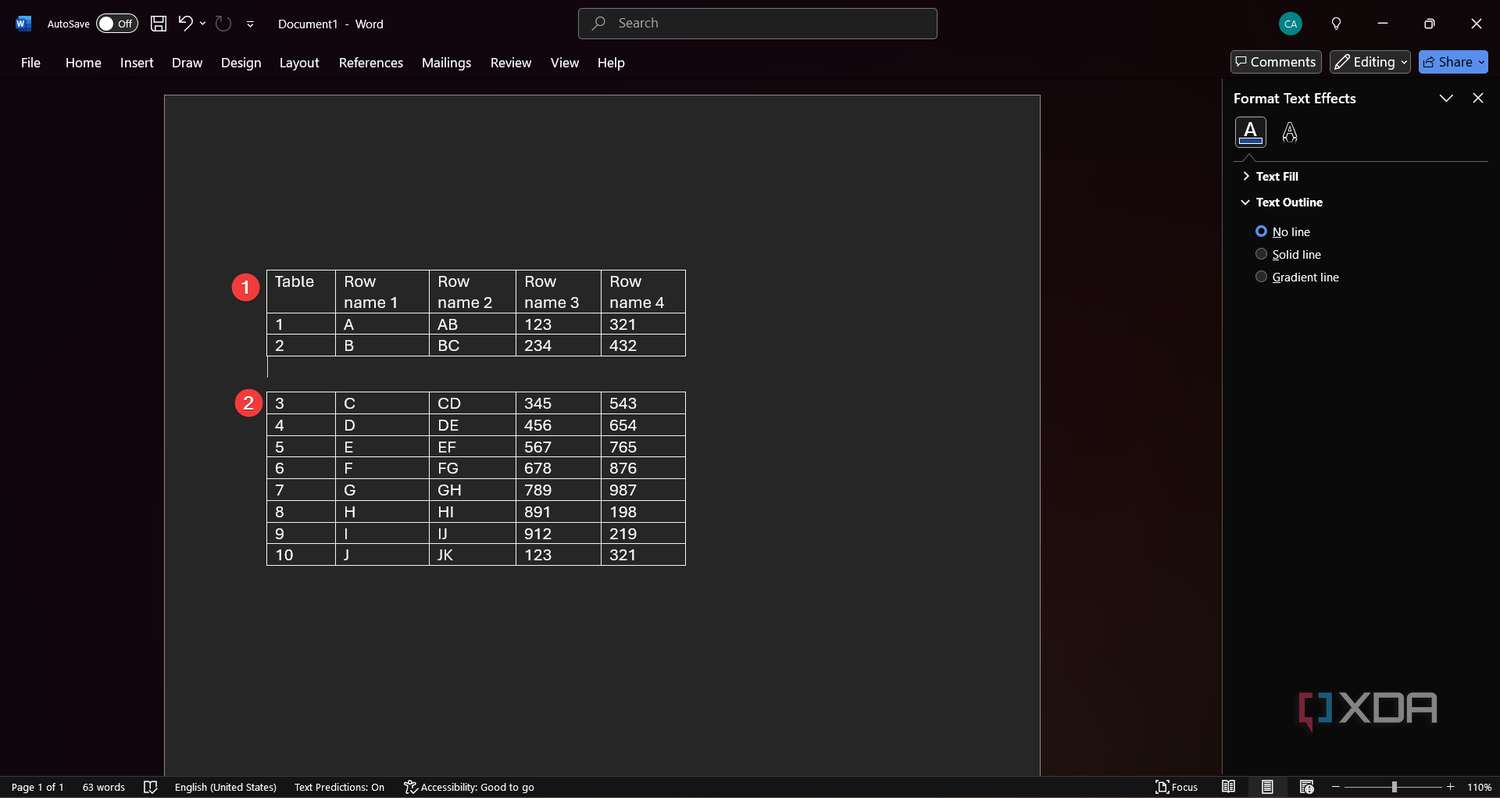Click the zoom out minus button
This screenshot has height=798, width=1500.
point(1335,787)
